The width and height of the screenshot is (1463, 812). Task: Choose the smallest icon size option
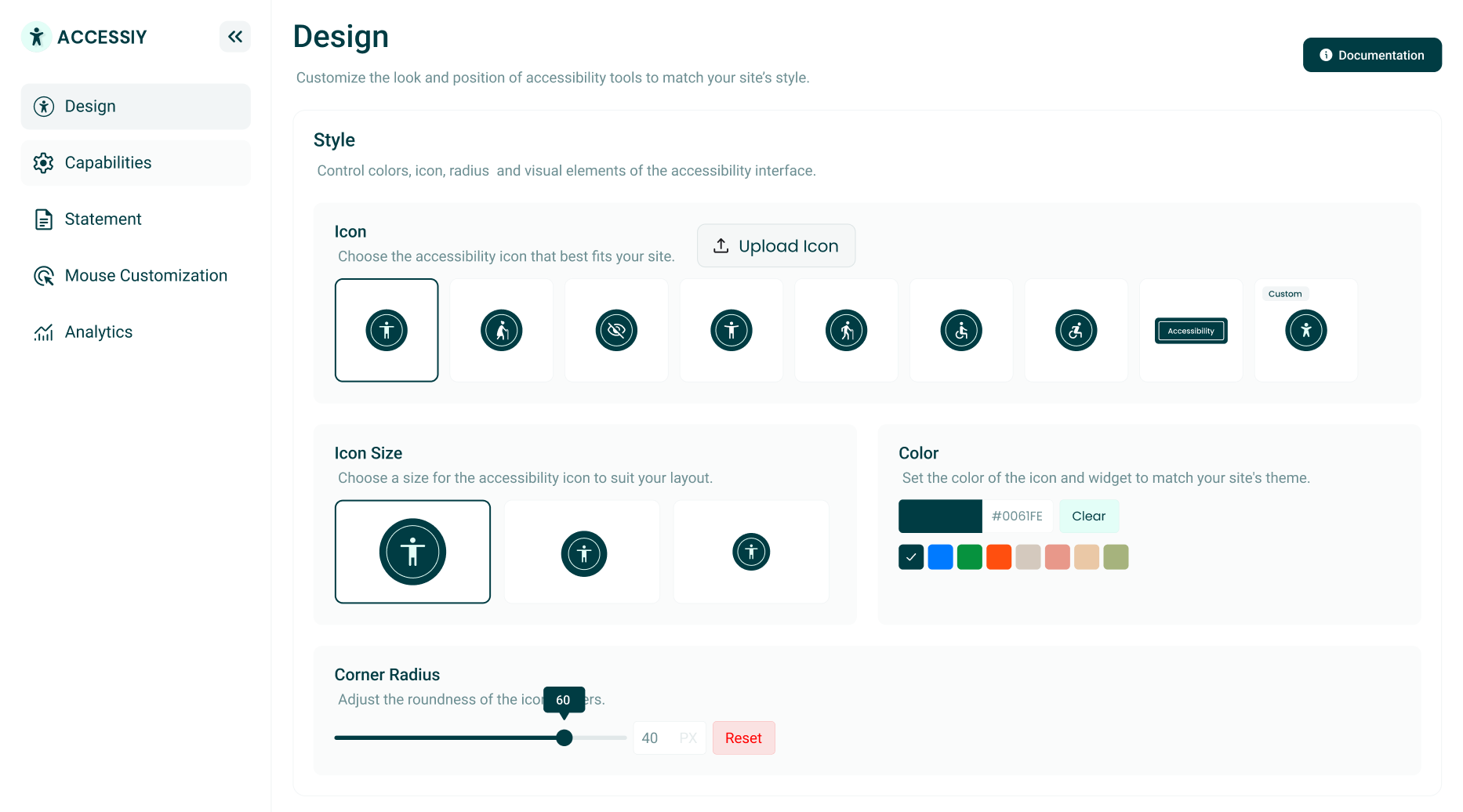[x=750, y=551]
